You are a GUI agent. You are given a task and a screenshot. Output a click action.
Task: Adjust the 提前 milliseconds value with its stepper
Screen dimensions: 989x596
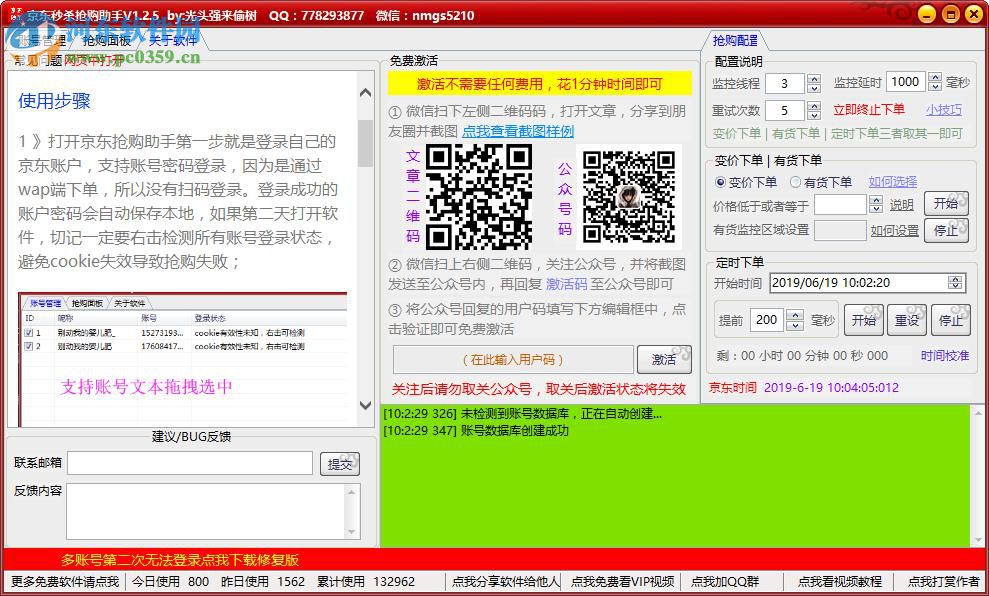click(x=796, y=317)
